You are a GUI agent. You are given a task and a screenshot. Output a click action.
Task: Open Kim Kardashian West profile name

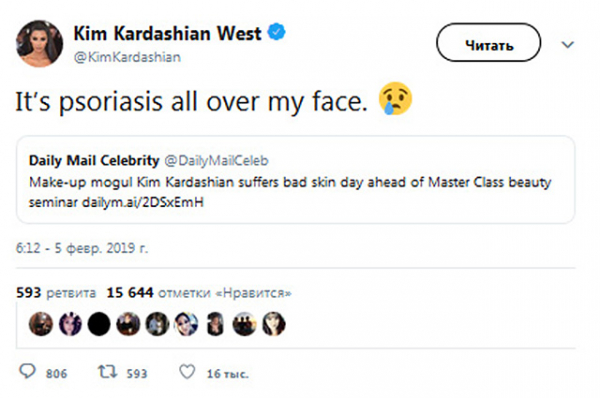pyautogui.click(x=167, y=33)
